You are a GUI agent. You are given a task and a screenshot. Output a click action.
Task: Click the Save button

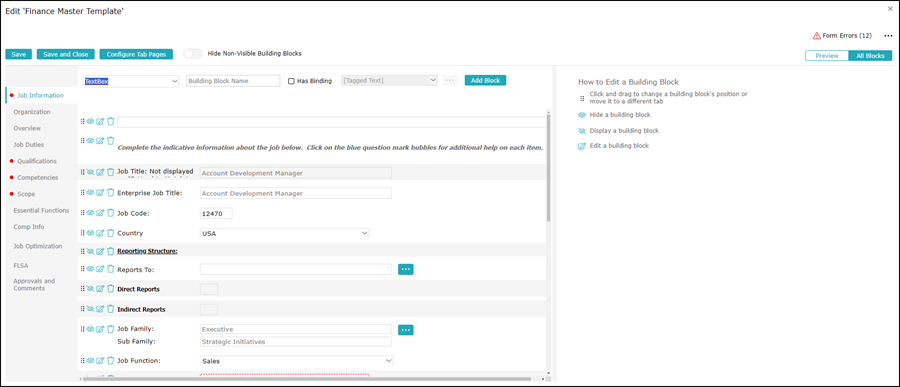coord(18,54)
